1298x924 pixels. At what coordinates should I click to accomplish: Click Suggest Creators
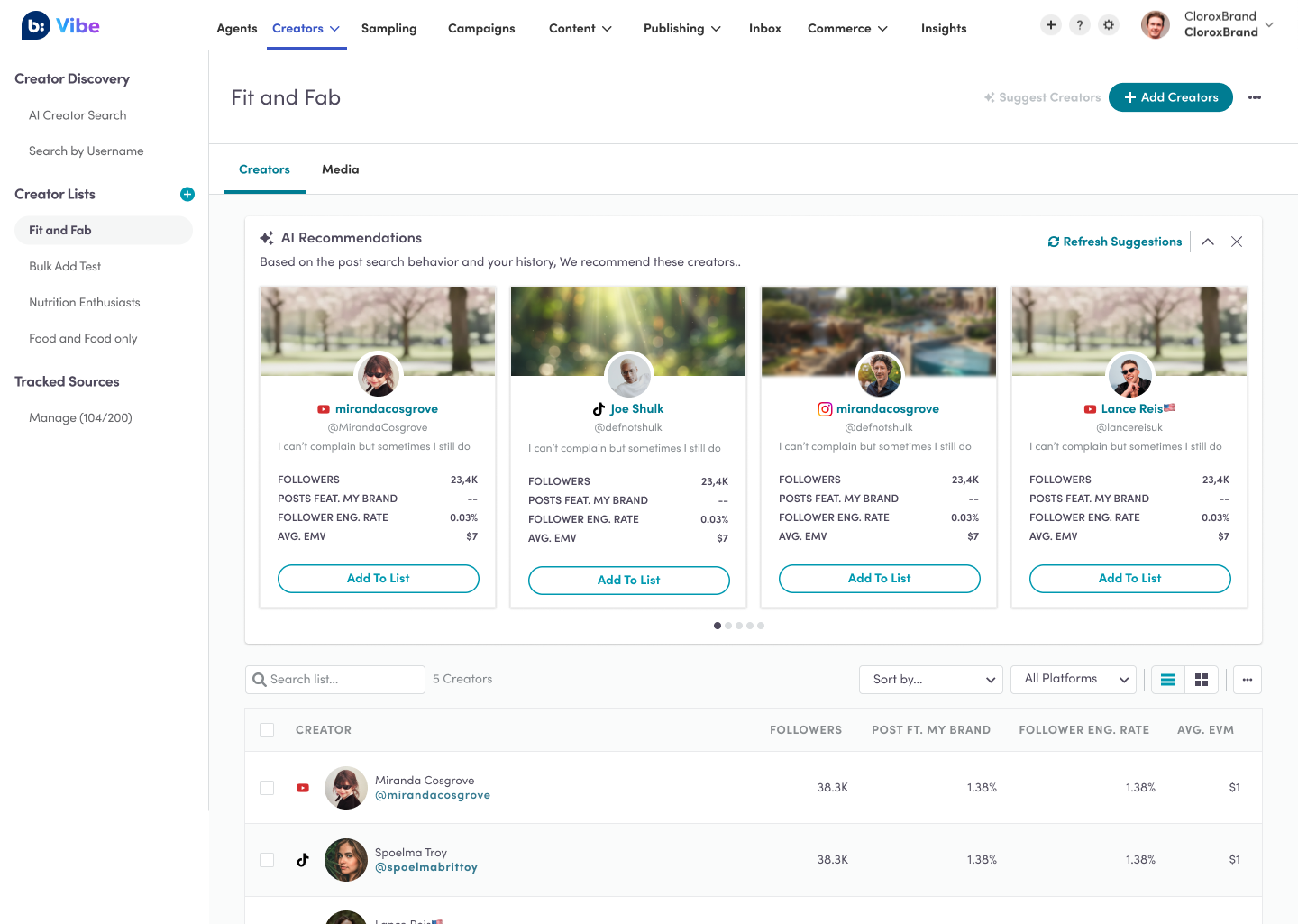(1042, 97)
